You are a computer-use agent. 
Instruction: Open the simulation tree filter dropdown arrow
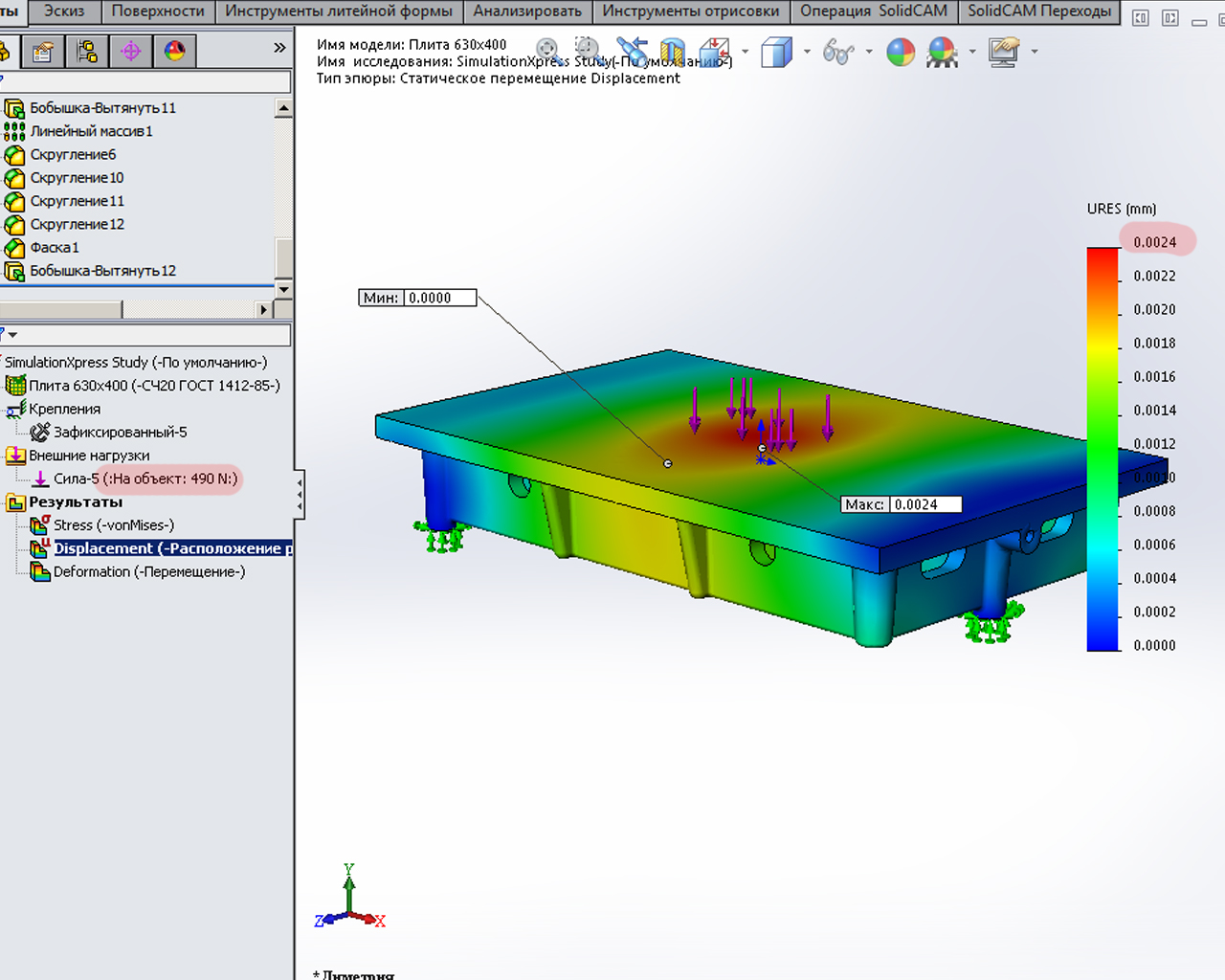coord(12,335)
